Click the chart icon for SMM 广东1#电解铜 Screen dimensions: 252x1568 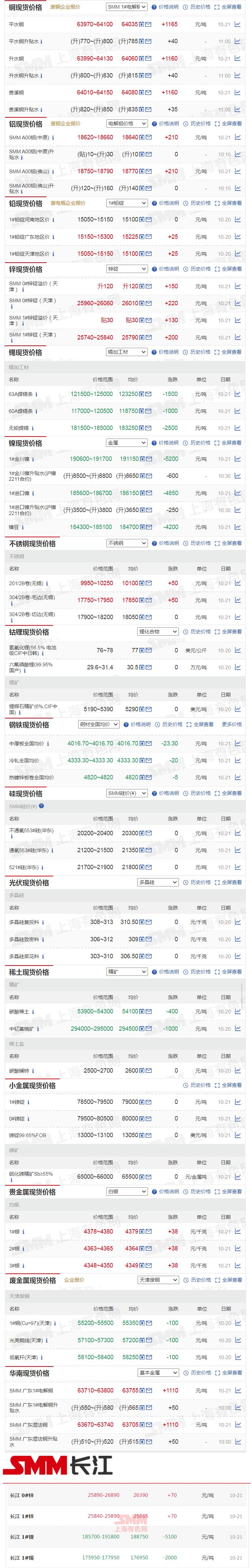point(237,1391)
